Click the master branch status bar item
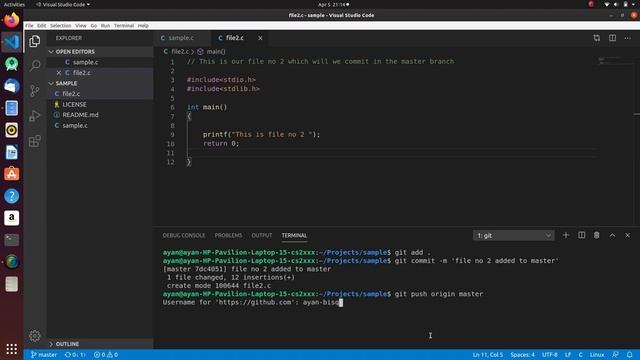 point(44,355)
